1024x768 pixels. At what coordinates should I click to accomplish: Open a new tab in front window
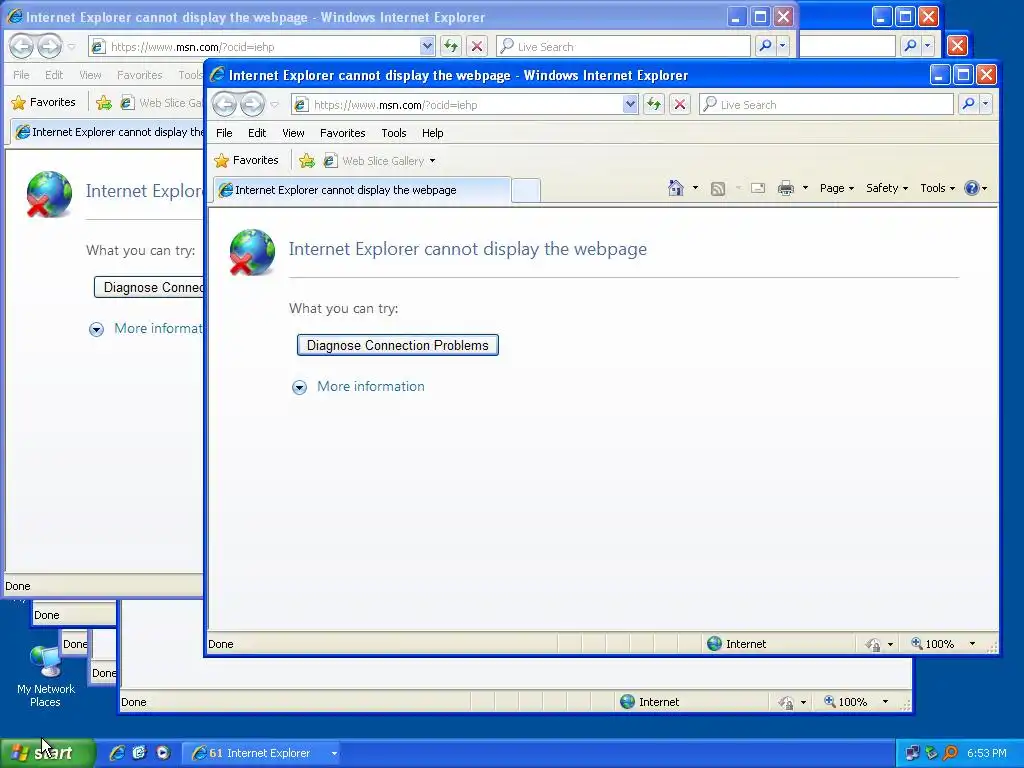[x=526, y=190]
